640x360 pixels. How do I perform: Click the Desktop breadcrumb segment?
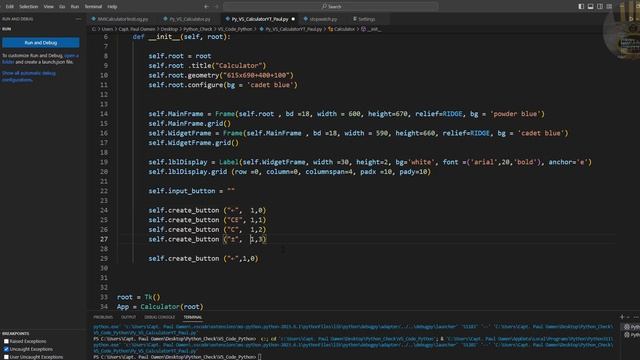(x=169, y=29)
